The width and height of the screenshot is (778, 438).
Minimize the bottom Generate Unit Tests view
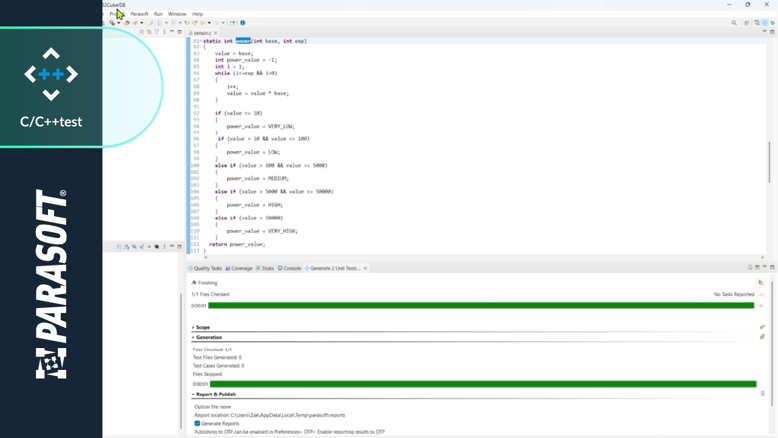765,267
